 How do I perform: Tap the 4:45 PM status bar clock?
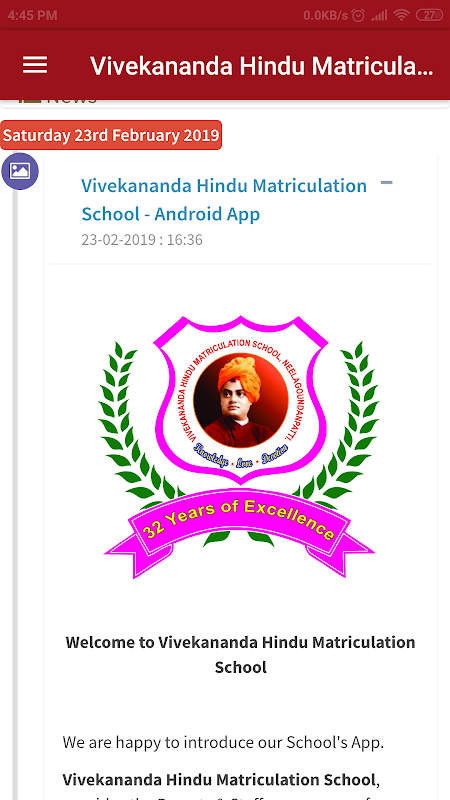click(32, 15)
